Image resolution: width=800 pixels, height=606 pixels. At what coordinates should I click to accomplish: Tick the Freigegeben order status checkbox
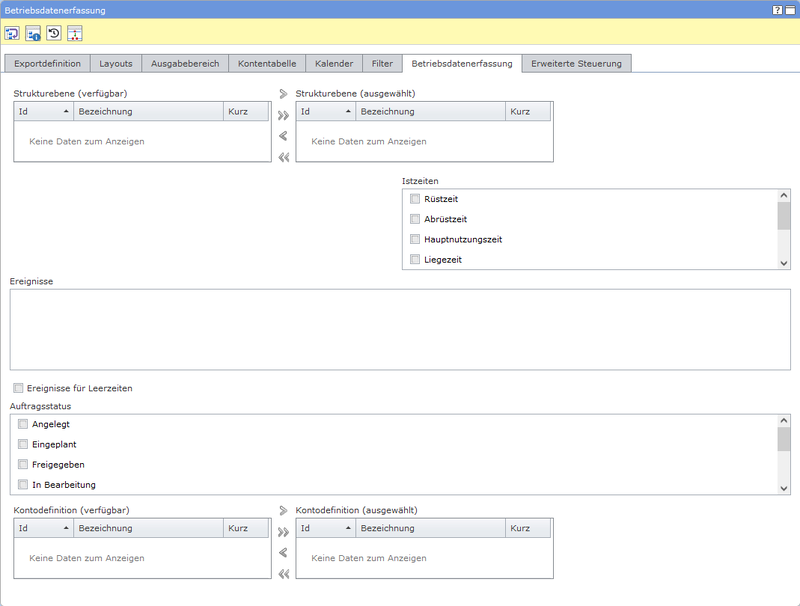[23, 464]
